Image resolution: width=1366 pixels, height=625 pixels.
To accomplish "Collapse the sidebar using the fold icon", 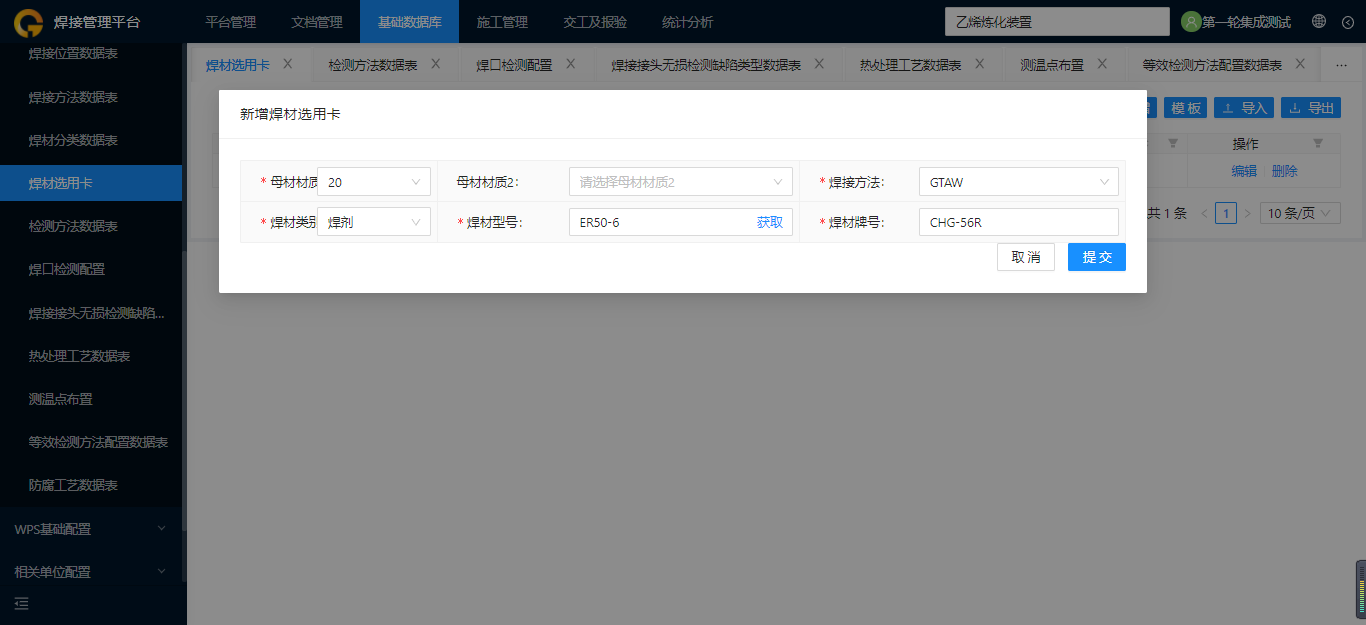I will pyautogui.click(x=21, y=603).
